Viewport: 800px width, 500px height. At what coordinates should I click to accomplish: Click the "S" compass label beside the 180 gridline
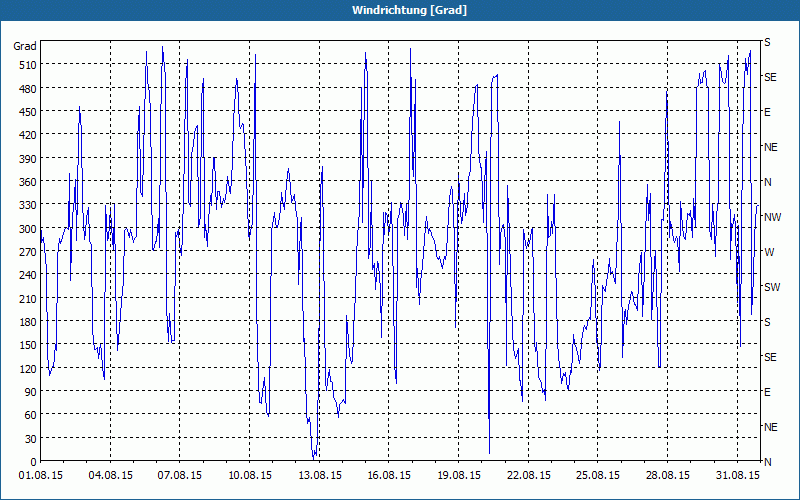coord(767,322)
